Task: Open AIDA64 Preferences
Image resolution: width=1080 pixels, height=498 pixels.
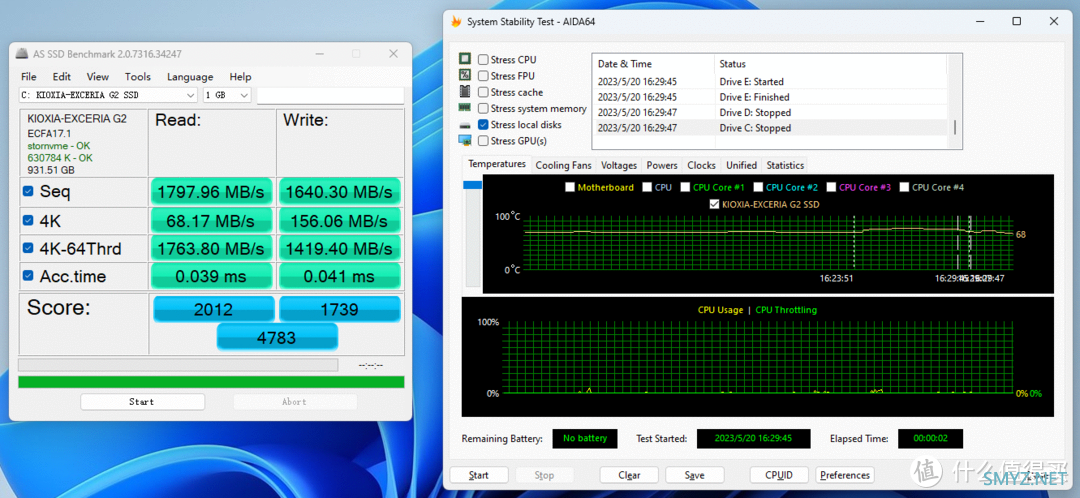Action: pos(845,475)
